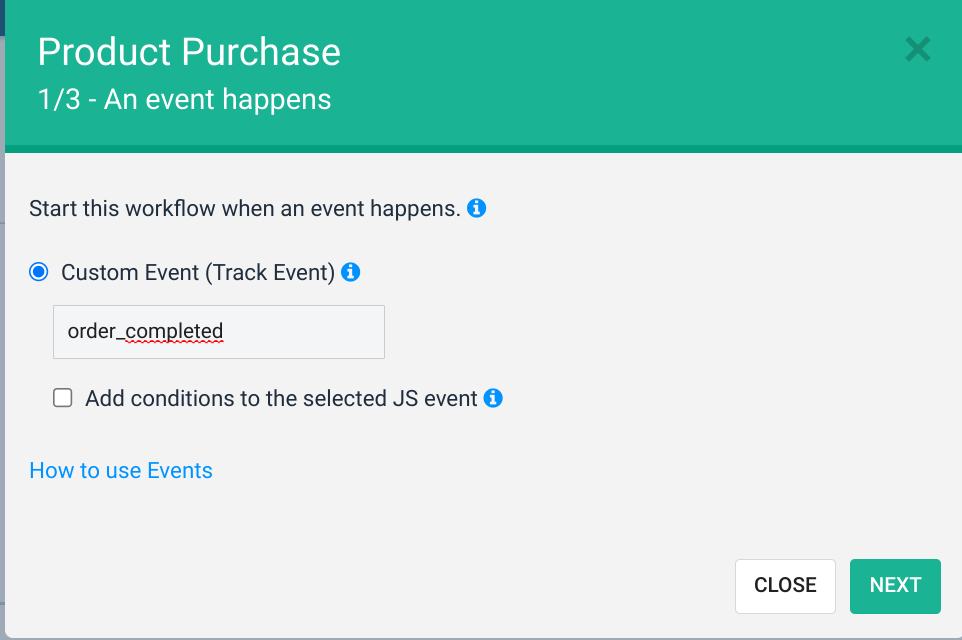Click a blank area of the green header bar

pos(620,75)
